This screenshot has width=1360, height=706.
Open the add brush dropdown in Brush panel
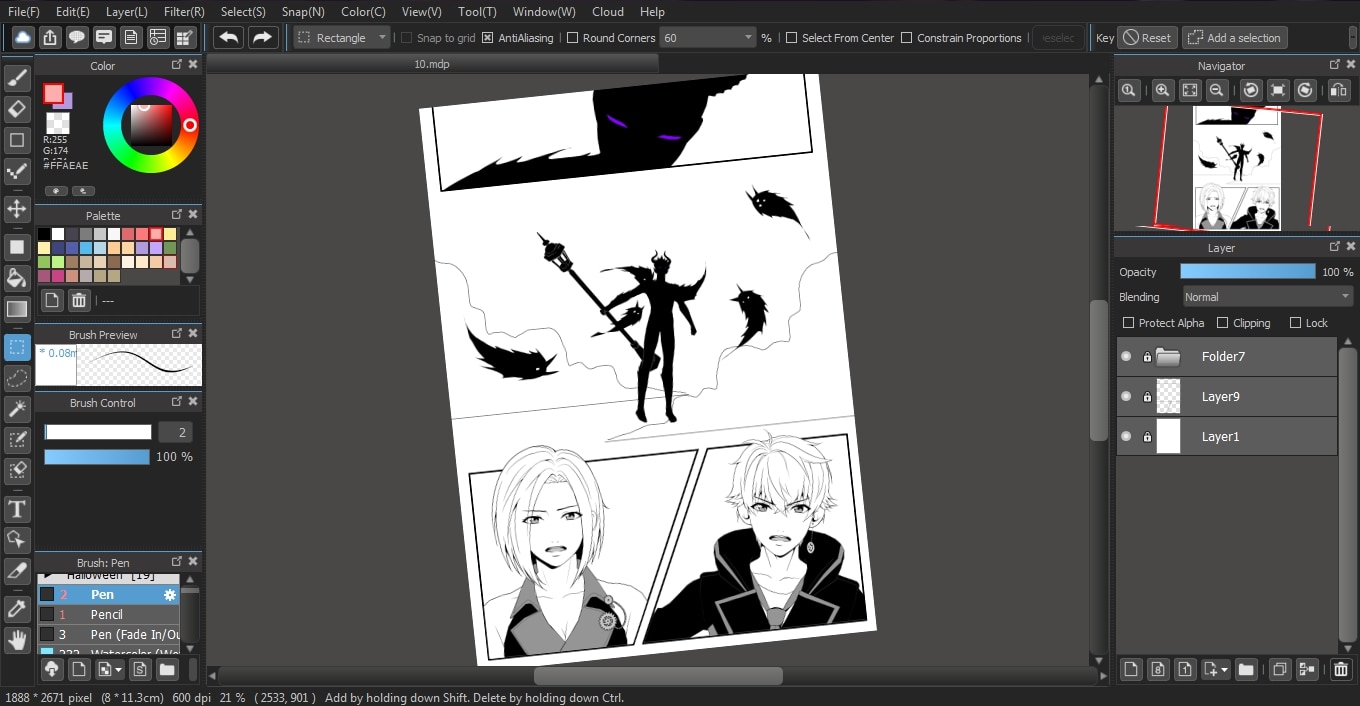[109, 669]
